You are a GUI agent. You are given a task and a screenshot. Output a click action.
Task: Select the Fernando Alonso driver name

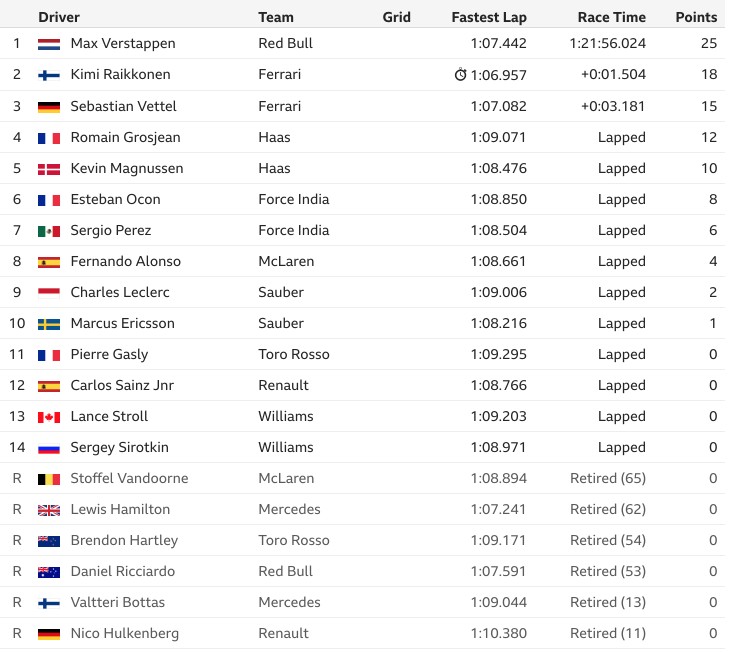[126, 261]
